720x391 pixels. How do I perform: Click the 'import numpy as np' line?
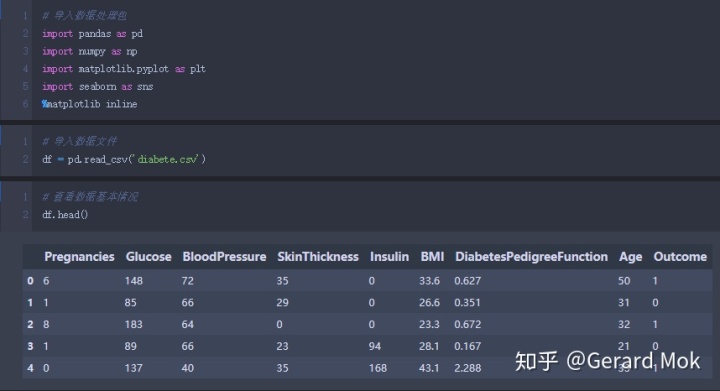click(90, 51)
